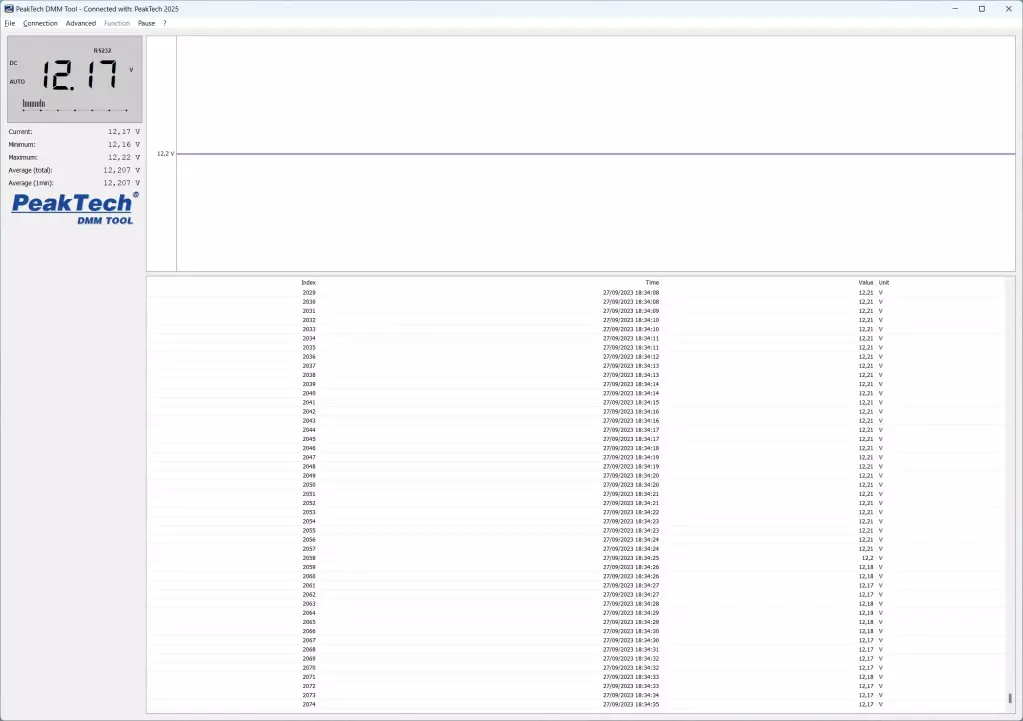Click the Average (total) 12,207 V value
The height and width of the screenshot is (721, 1023).
pos(121,170)
